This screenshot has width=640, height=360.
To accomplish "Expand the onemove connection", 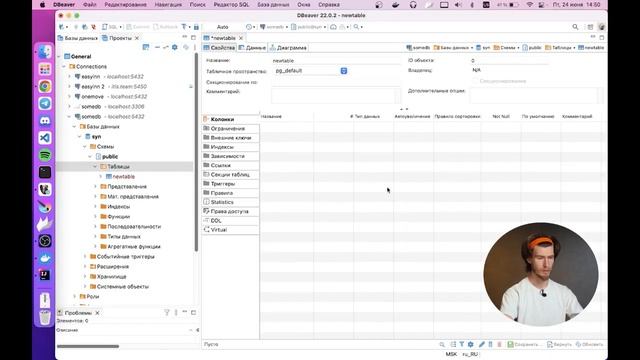I will 70,97.
